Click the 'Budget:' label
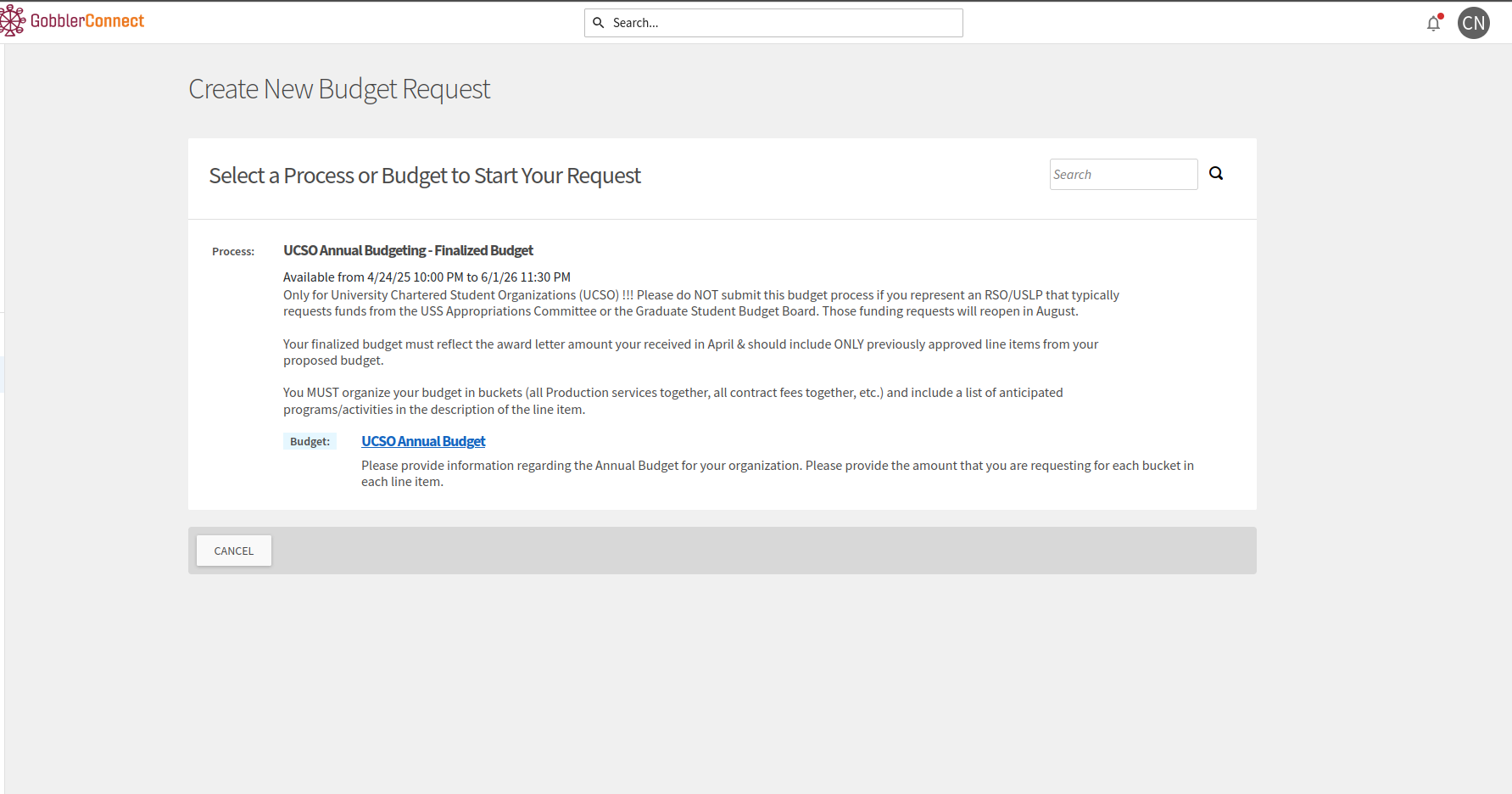This screenshot has height=794, width=1512. (x=310, y=441)
